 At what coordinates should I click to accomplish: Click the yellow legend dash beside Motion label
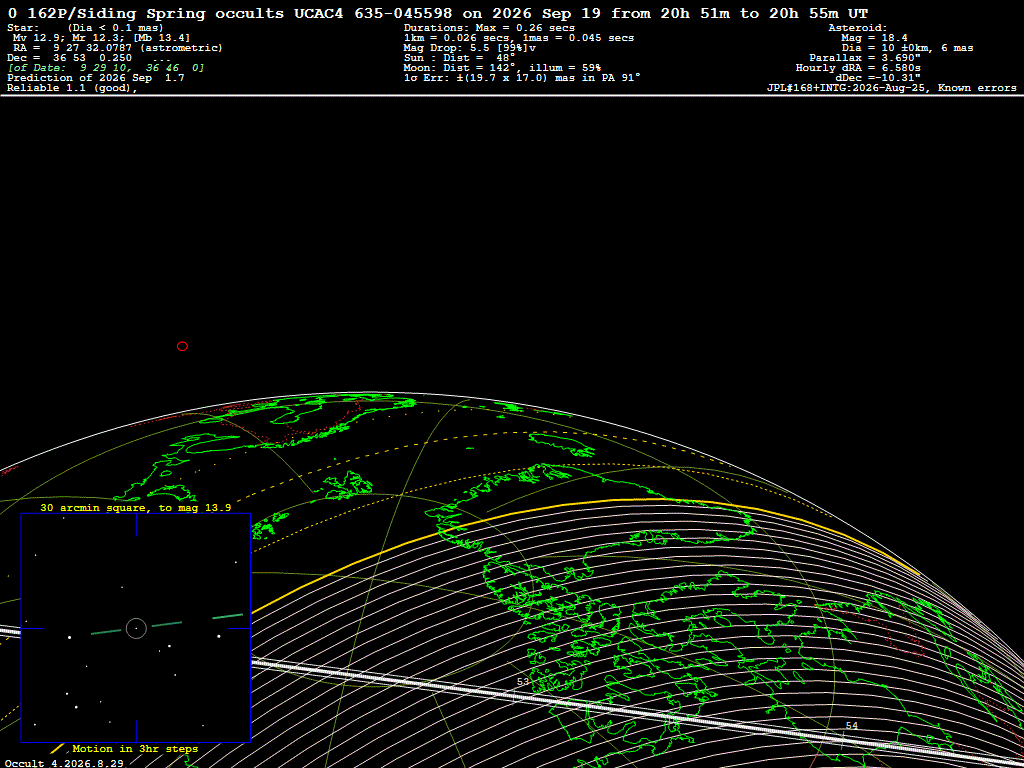point(57,748)
